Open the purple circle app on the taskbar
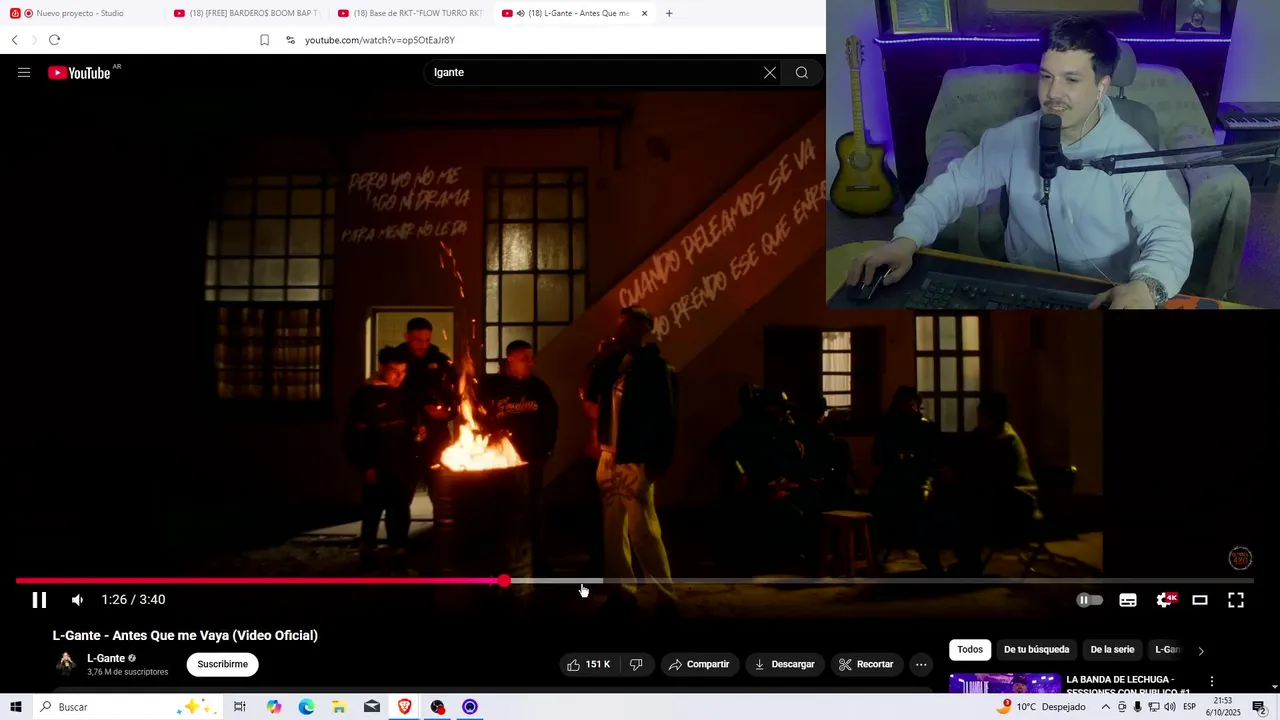1280x720 pixels. 470,707
